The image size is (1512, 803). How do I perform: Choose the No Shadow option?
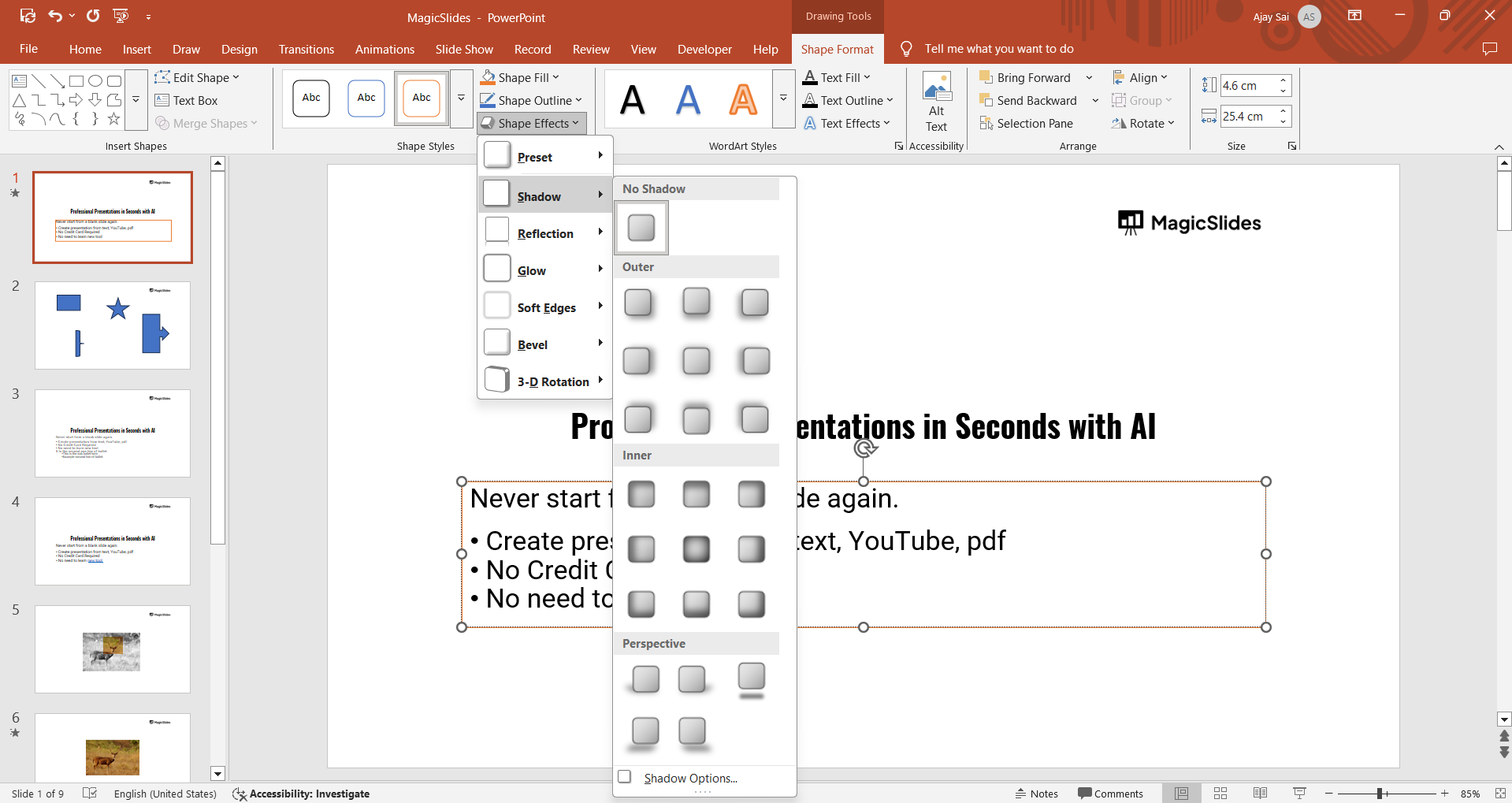641,228
